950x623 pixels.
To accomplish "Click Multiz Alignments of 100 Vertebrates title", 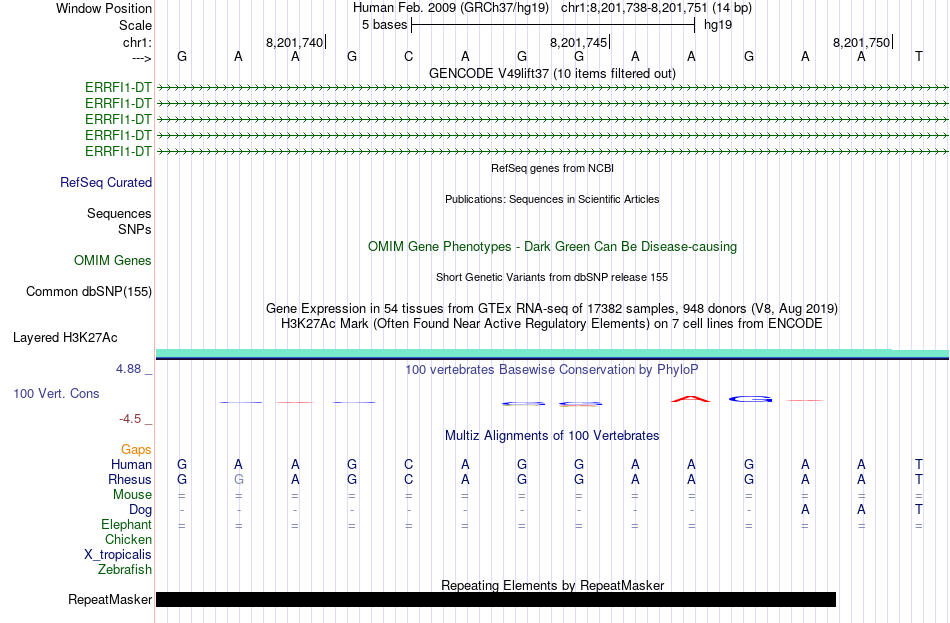I will pyautogui.click(x=552, y=436).
